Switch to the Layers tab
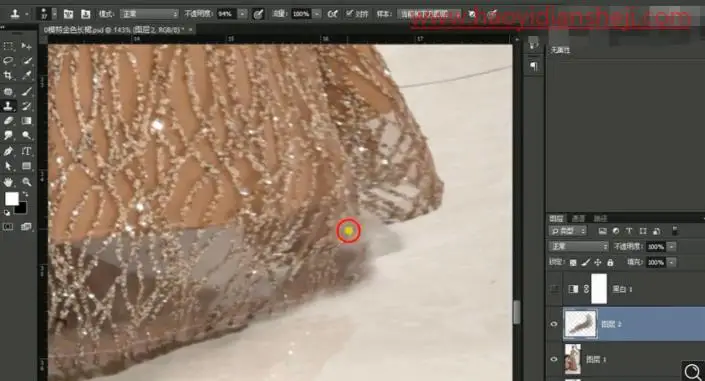The image size is (705, 381). point(556,219)
